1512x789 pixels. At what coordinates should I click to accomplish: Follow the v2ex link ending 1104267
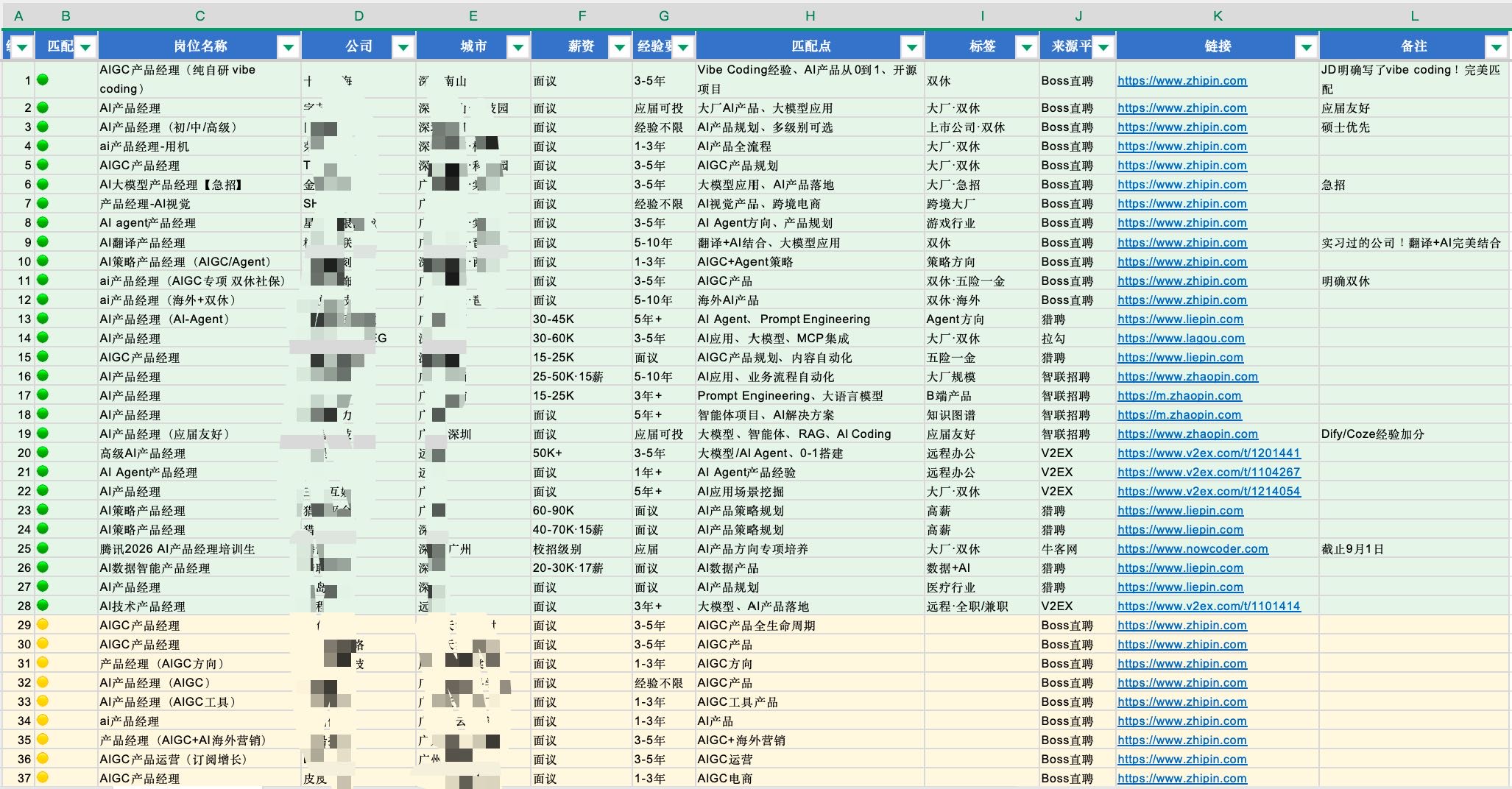click(1209, 472)
